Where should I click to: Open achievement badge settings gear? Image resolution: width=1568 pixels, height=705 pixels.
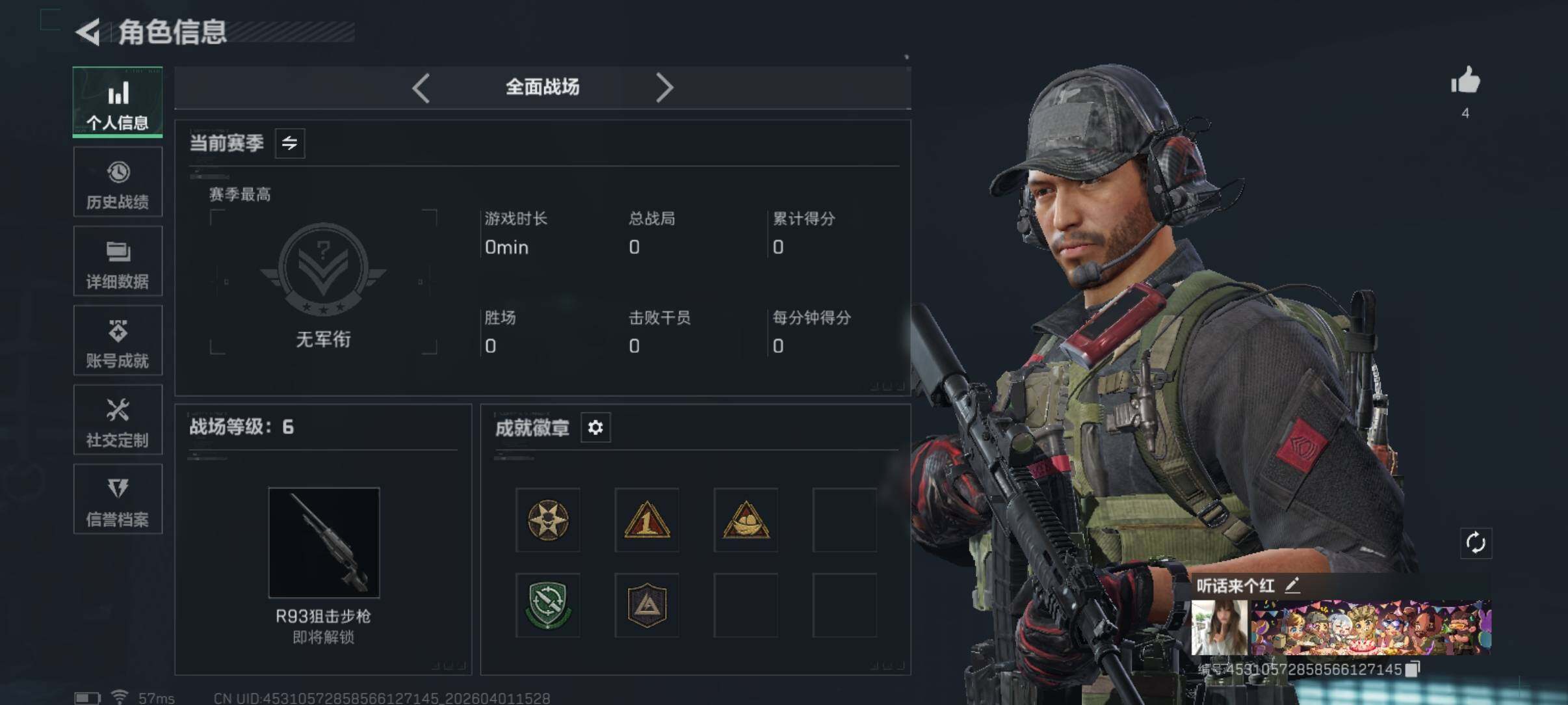point(595,427)
